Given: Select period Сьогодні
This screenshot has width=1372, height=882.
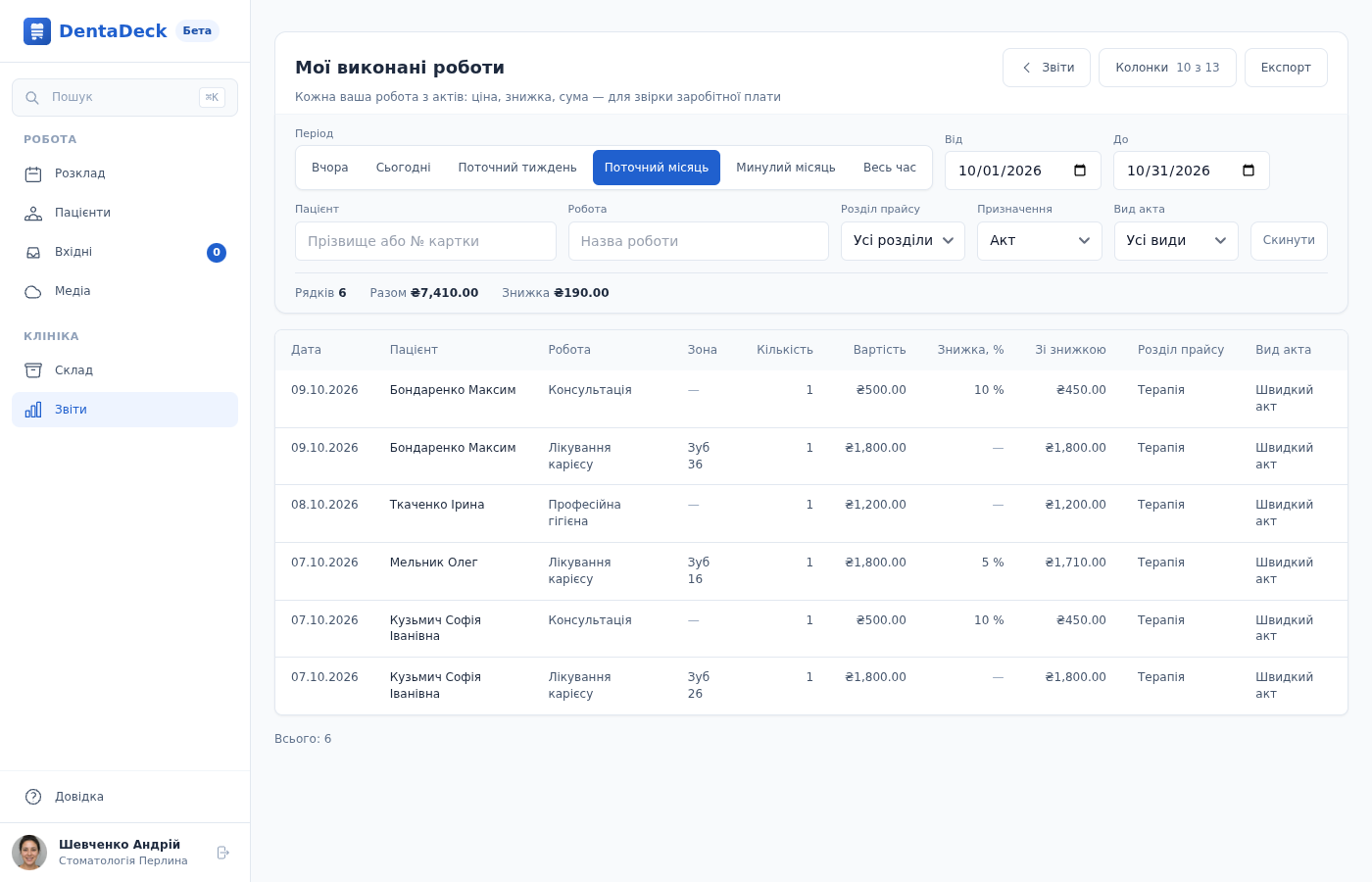Looking at the screenshot, I should tap(404, 168).
